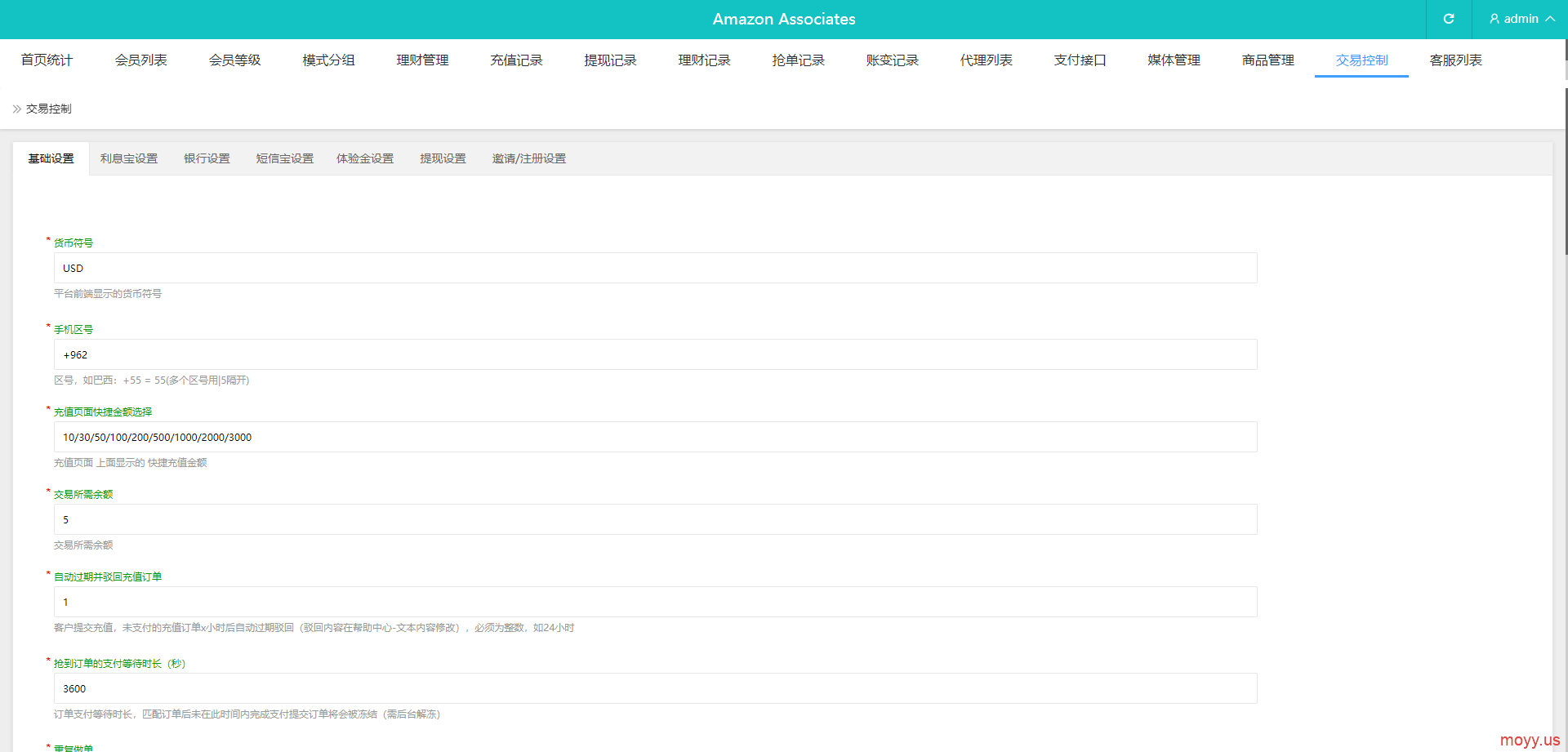The image size is (1568, 752).
Task: Click hint text 平台前端显示的货币符号
Action: click(108, 293)
